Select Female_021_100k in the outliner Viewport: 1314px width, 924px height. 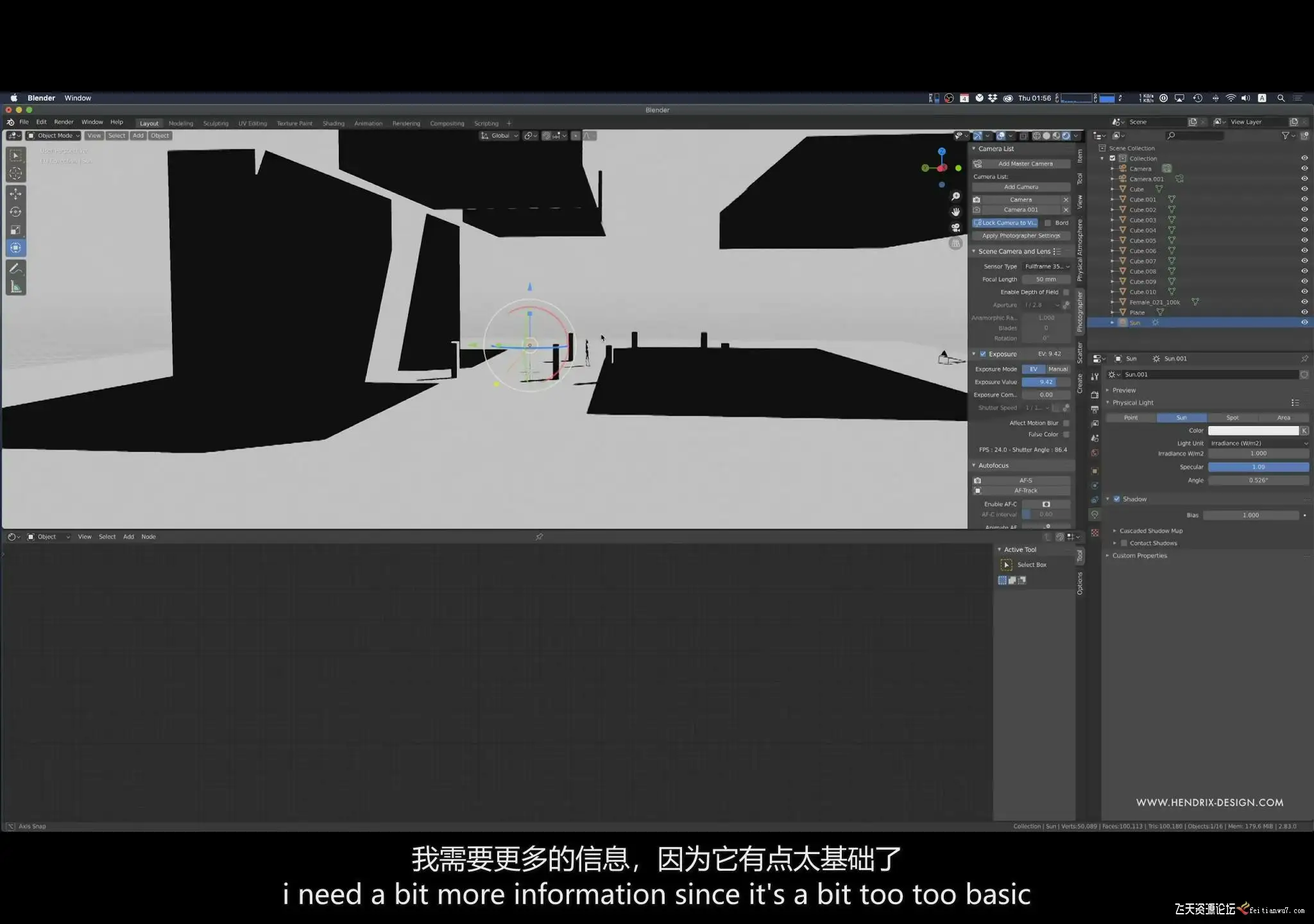click(x=1154, y=302)
